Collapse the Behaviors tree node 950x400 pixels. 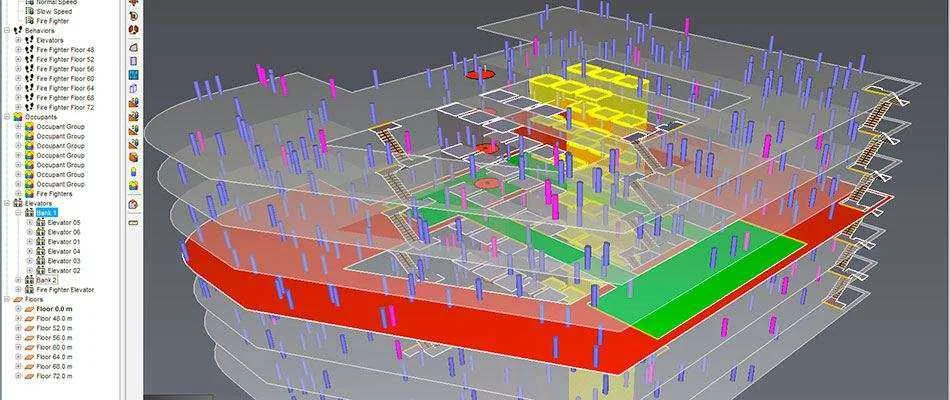point(7,30)
